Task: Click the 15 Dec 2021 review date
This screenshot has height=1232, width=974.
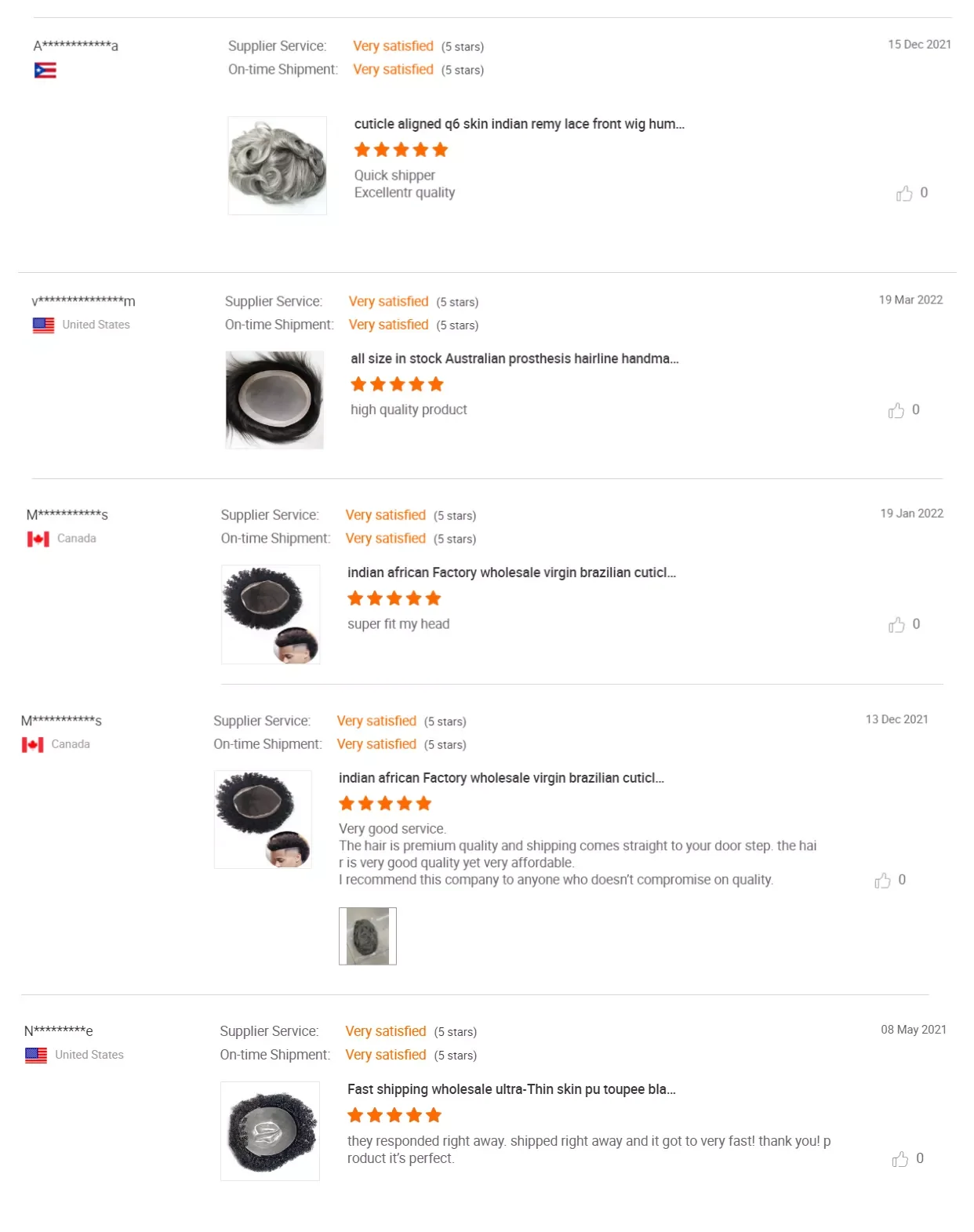Action: [919, 45]
